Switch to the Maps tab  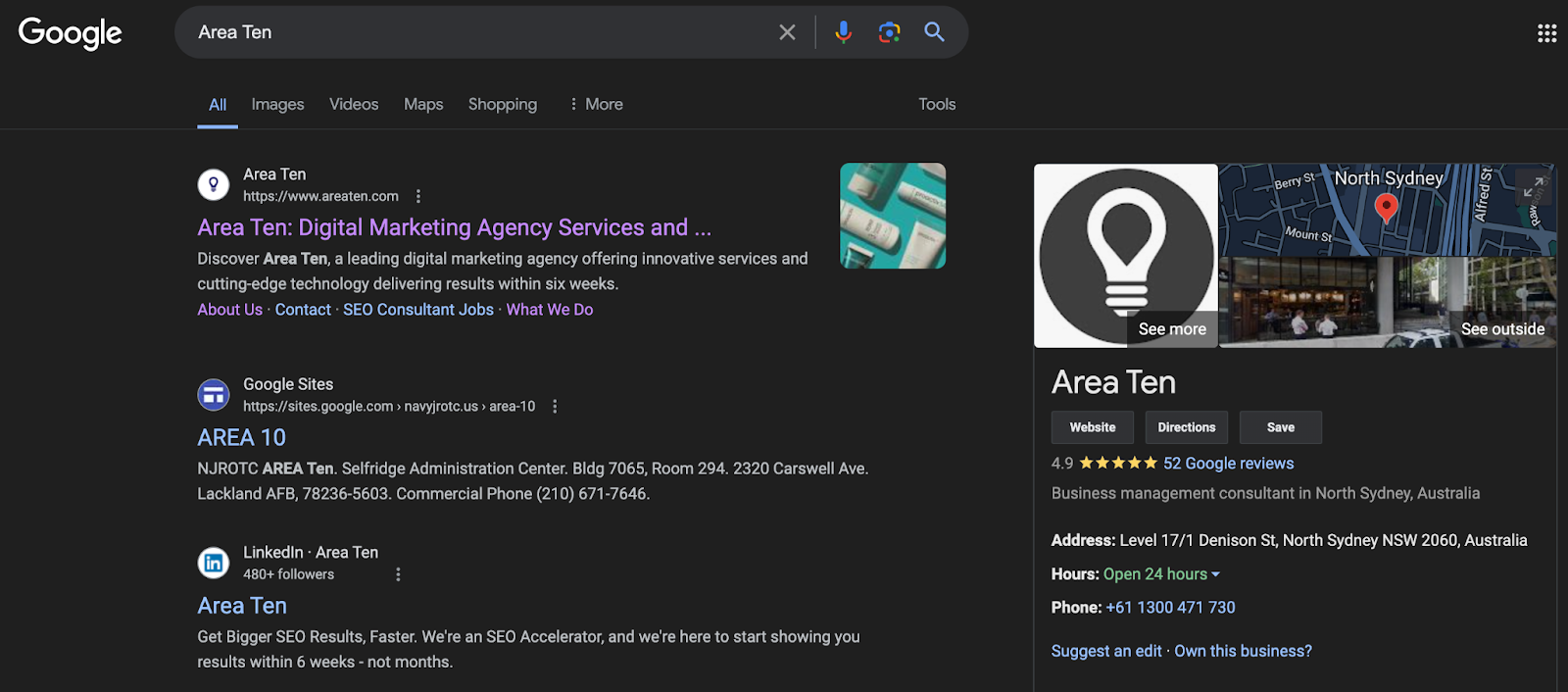click(x=423, y=104)
